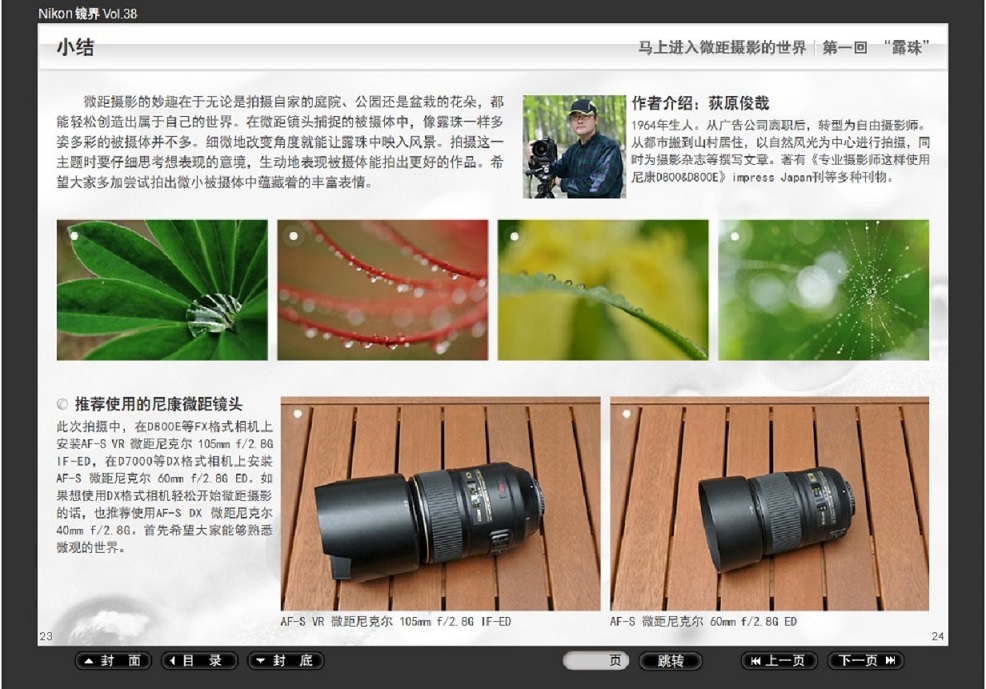Click the bullet icon beside 推荐使用的尼康微距镜头
This screenshot has width=986, height=689.
tap(63, 405)
